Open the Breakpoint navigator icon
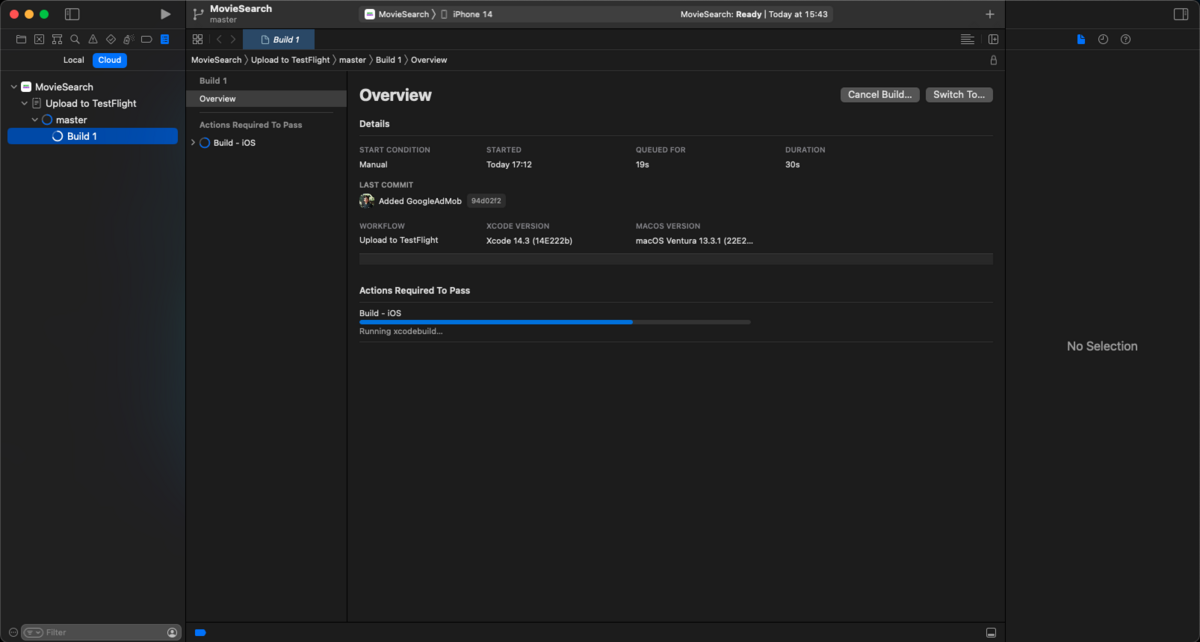 [147, 39]
